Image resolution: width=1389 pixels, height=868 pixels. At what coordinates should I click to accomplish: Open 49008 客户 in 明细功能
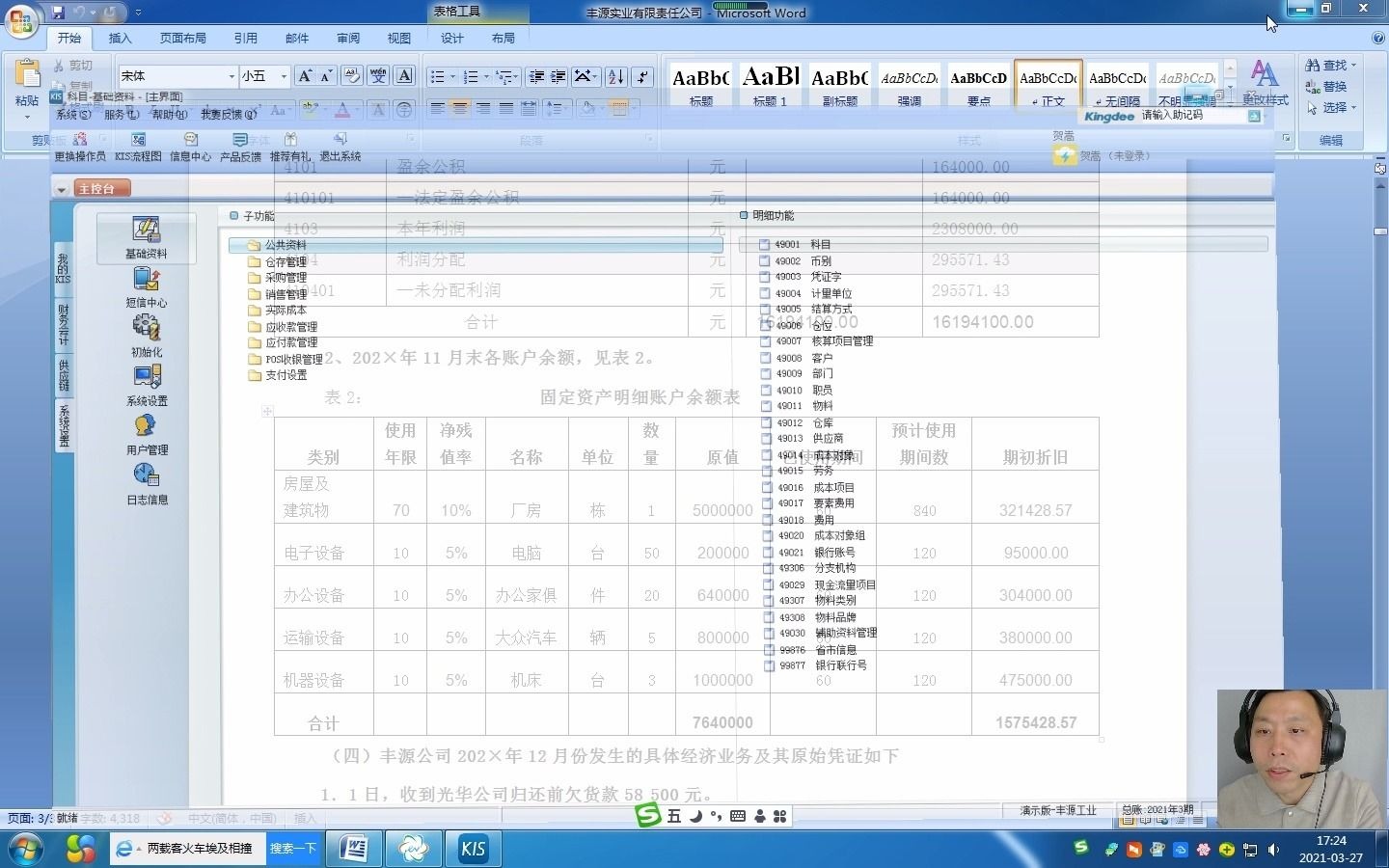[796, 358]
